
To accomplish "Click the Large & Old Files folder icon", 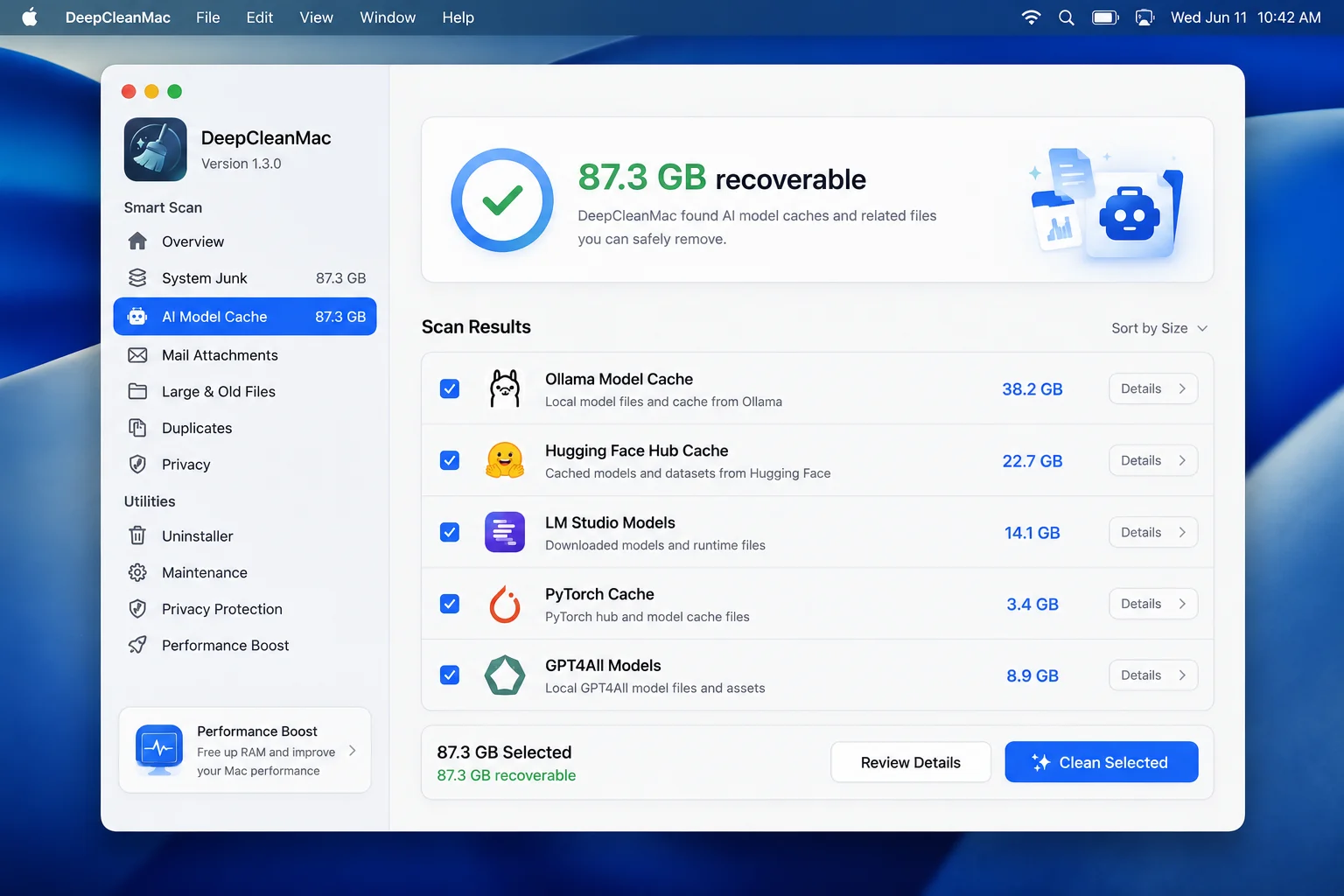I will pyautogui.click(x=137, y=391).
